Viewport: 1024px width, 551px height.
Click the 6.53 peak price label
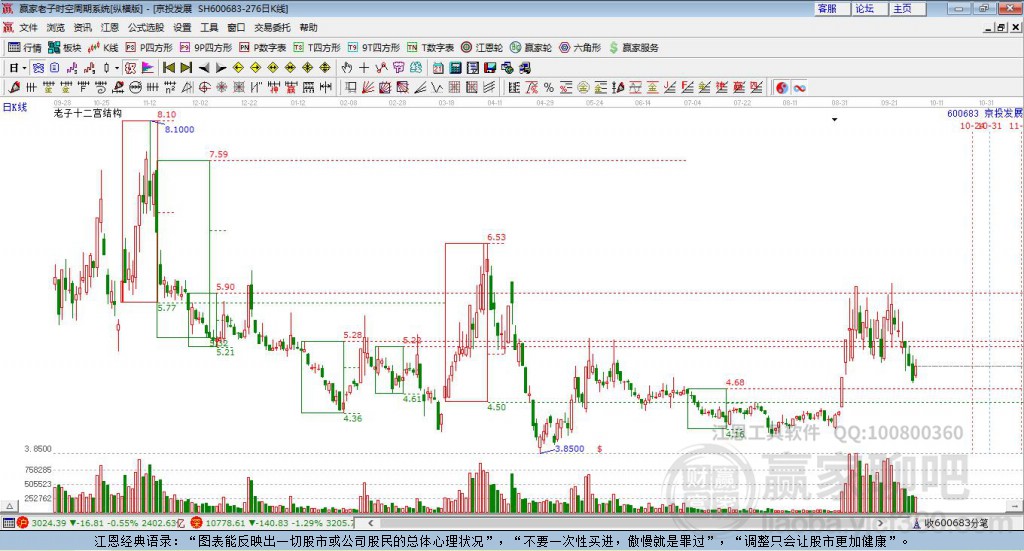coord(496,238)
